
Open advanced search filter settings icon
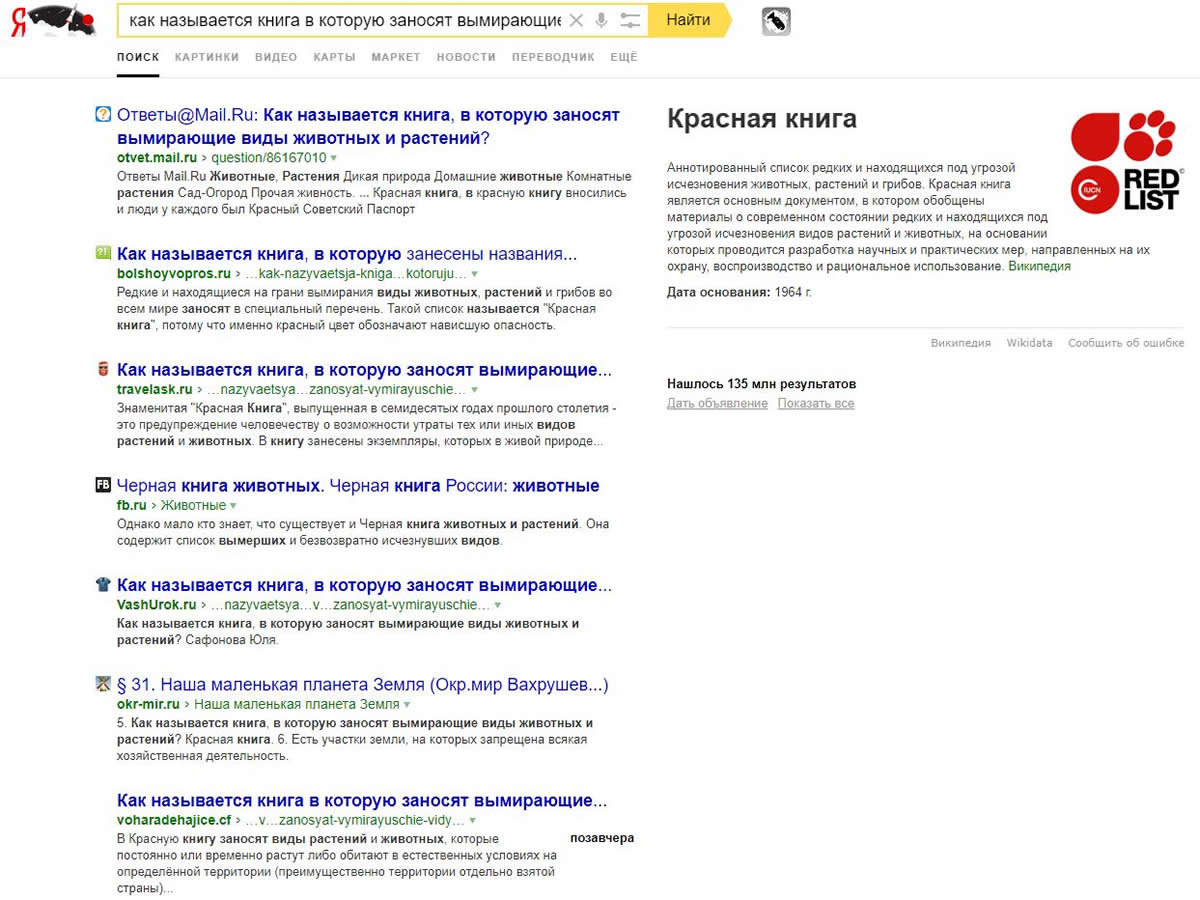click(630, 20)
